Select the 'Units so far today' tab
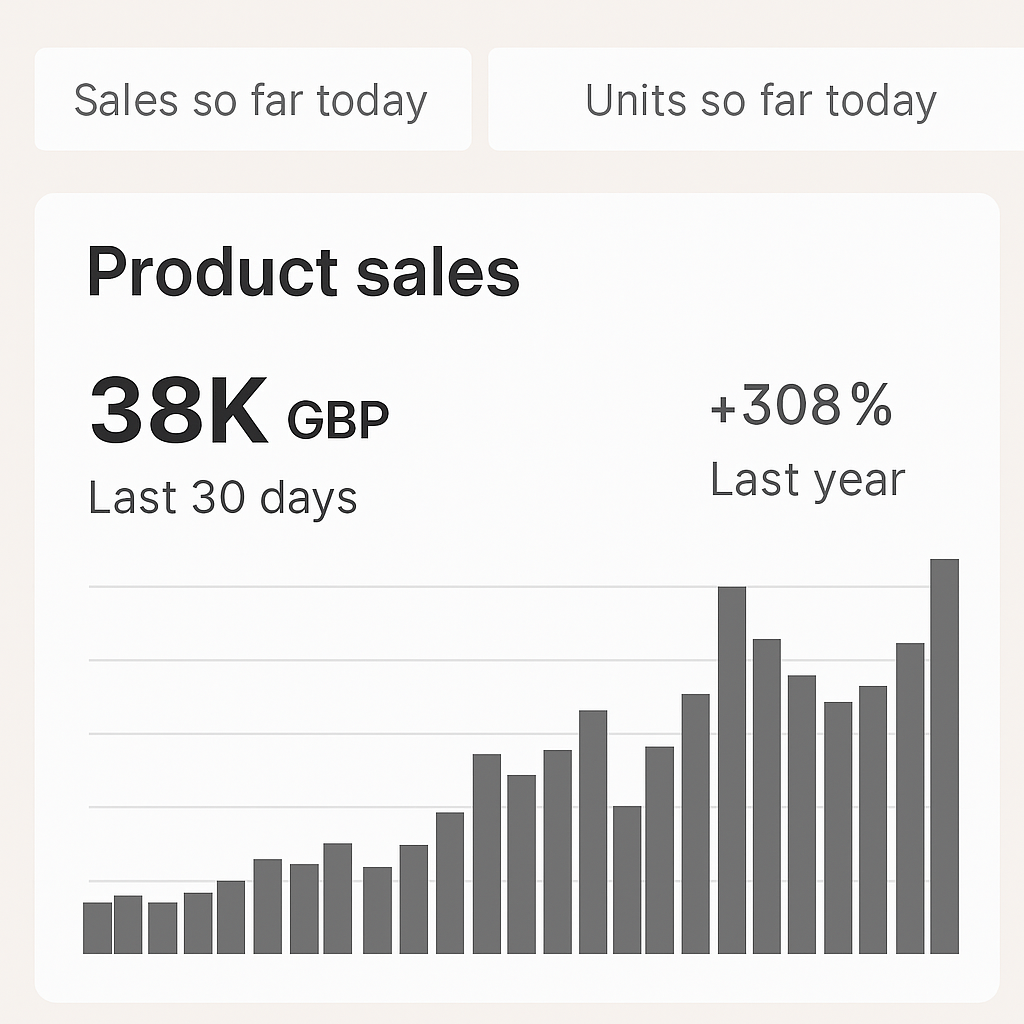1024x1024 pixels. pyautogui.click(x=760, y=101)
